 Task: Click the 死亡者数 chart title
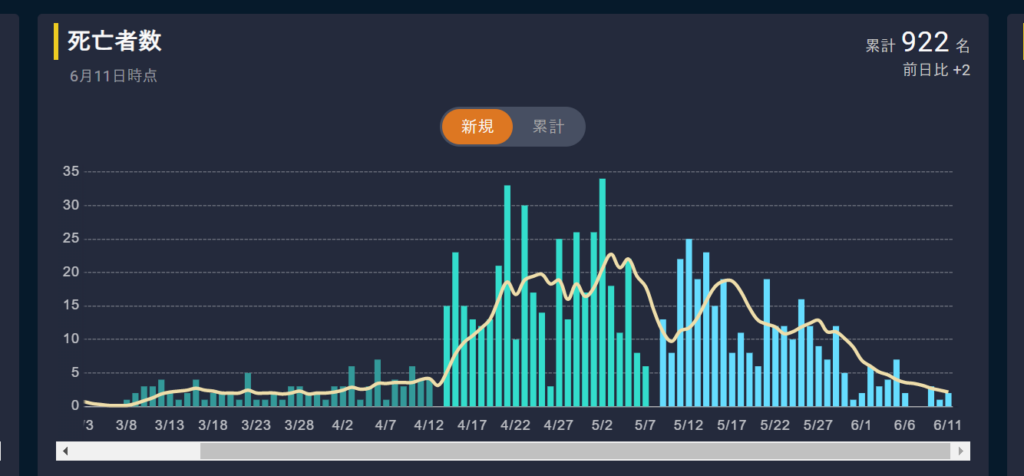[114, 42]
